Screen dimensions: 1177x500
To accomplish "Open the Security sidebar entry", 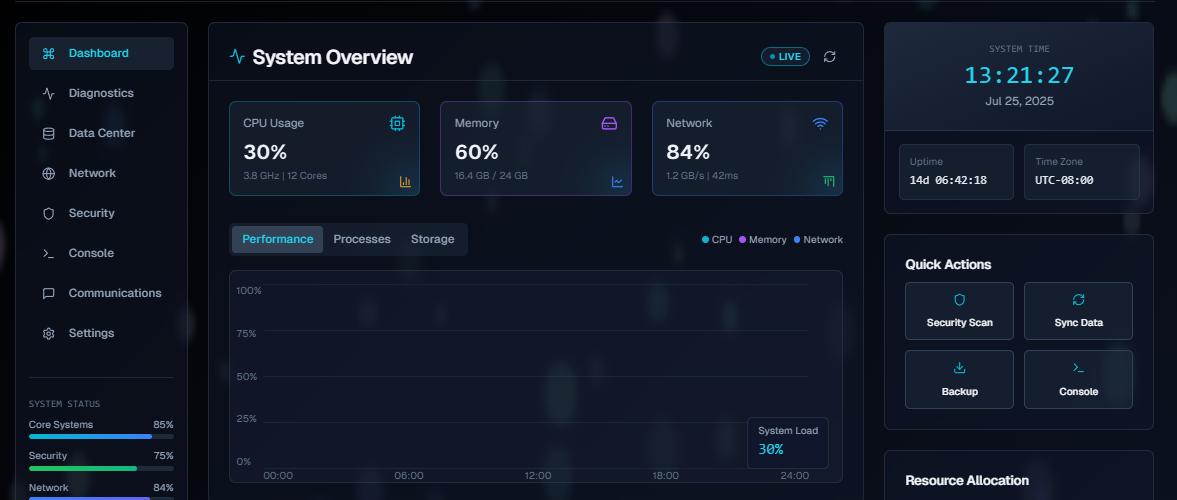I will tap(101, 213).
